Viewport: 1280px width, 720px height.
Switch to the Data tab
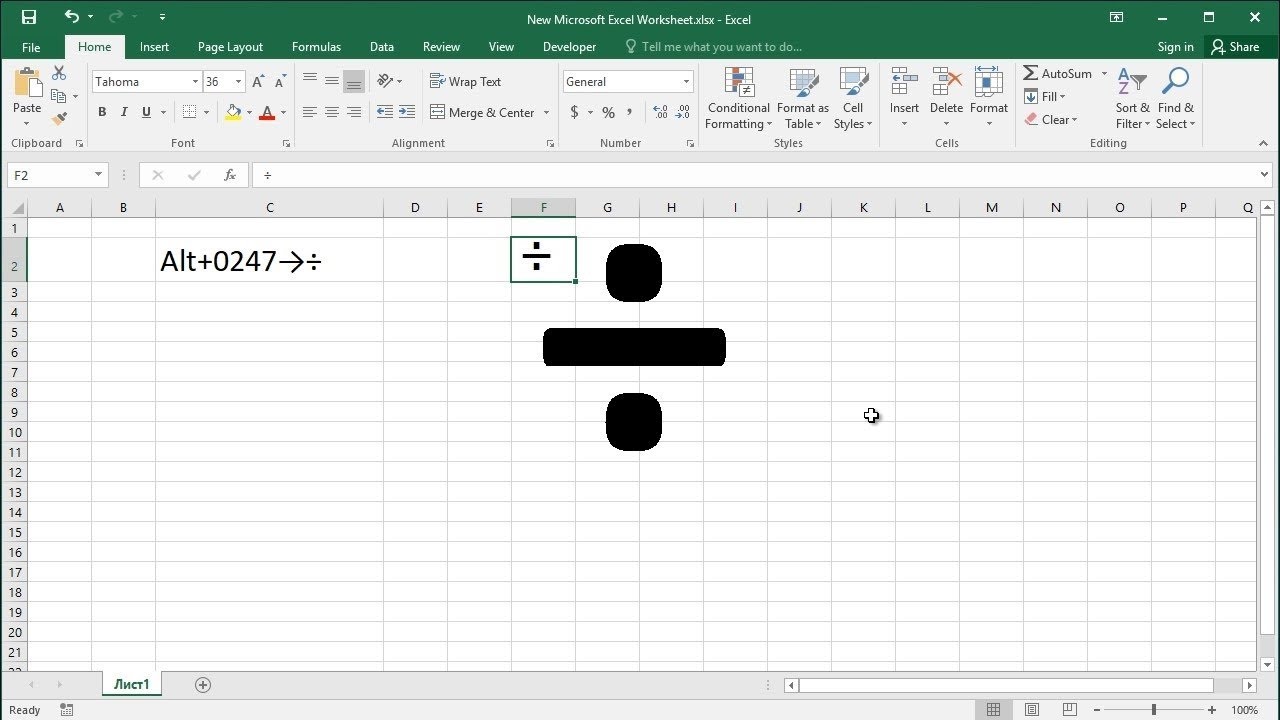click(381, 47)
